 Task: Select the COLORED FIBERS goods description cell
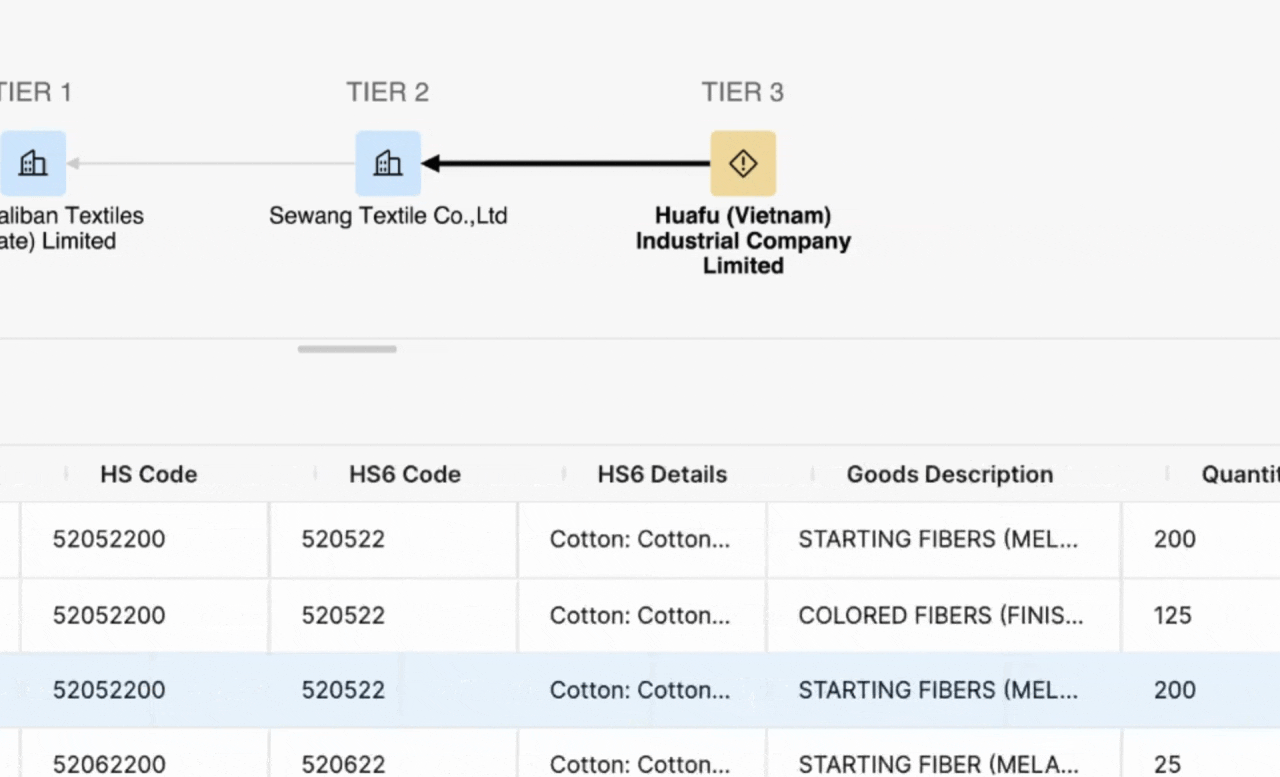point(940,615)
